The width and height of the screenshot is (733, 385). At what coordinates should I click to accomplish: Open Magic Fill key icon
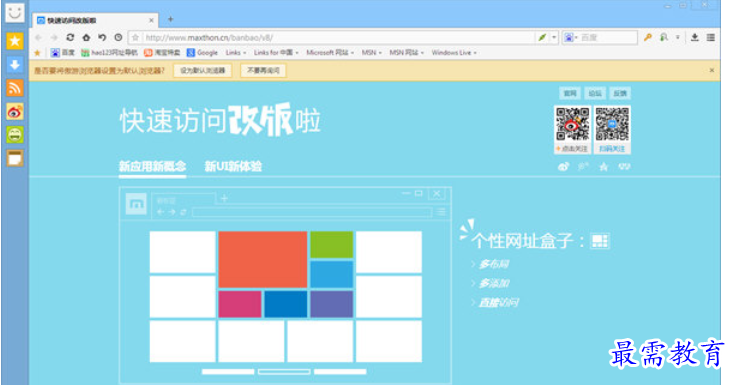647,37
